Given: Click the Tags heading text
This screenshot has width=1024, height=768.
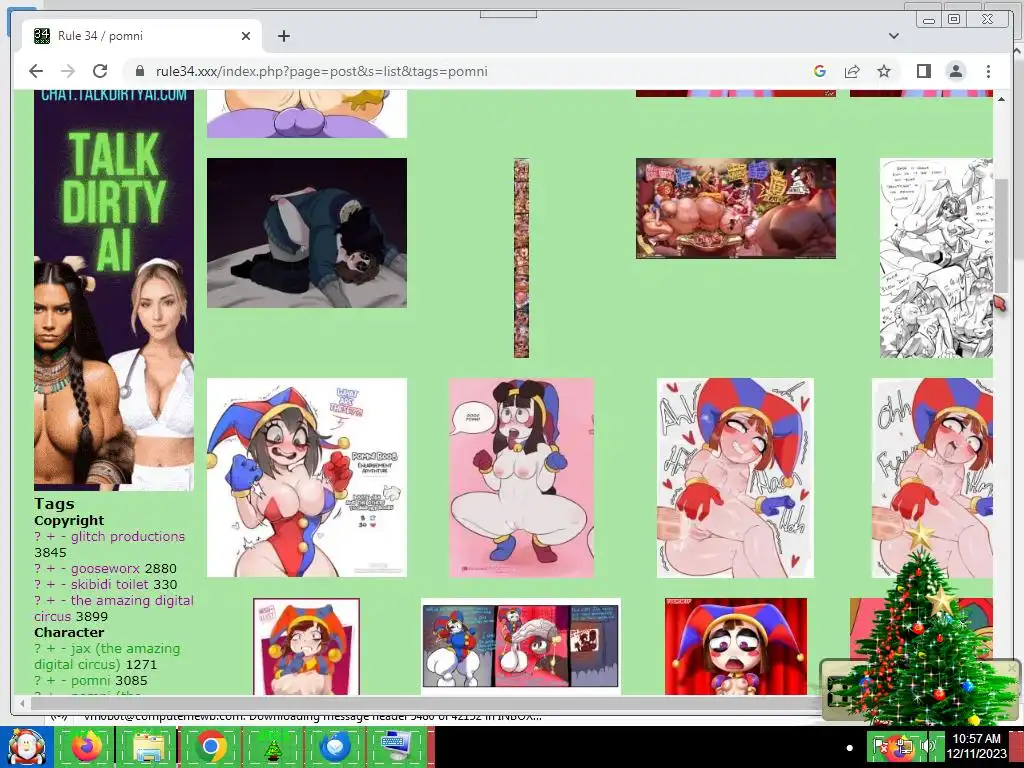Looking at the screenshot, I should [54, 504].
